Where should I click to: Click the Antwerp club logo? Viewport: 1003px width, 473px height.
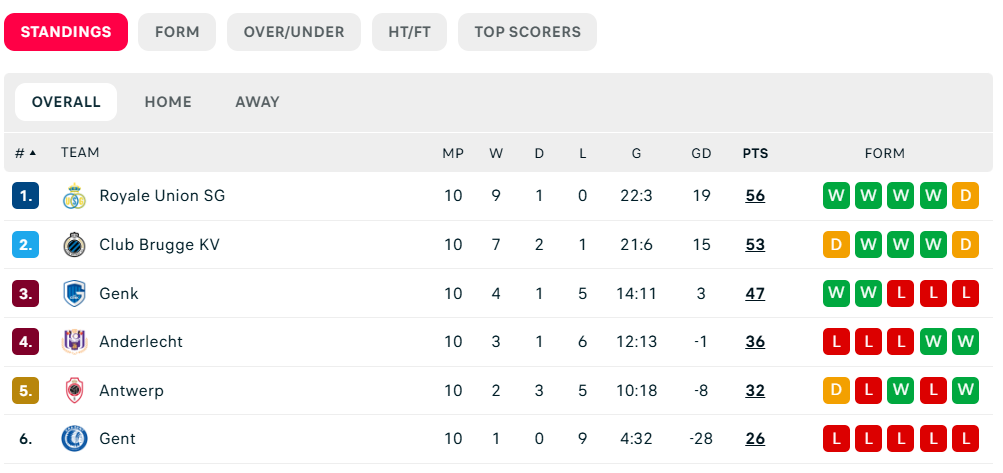pos(74,390)
